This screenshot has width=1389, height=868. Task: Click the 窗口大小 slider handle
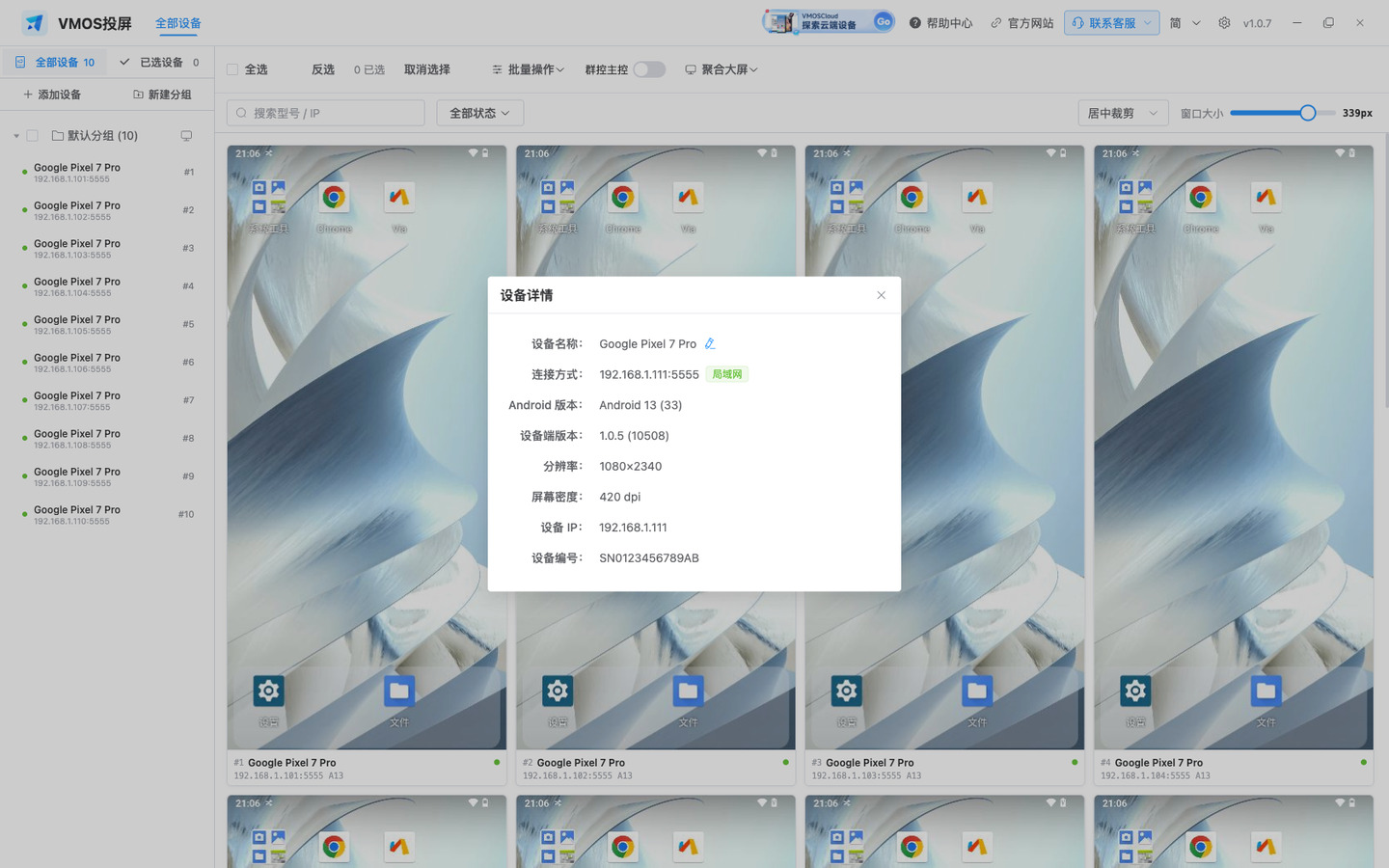point(1307,113)
